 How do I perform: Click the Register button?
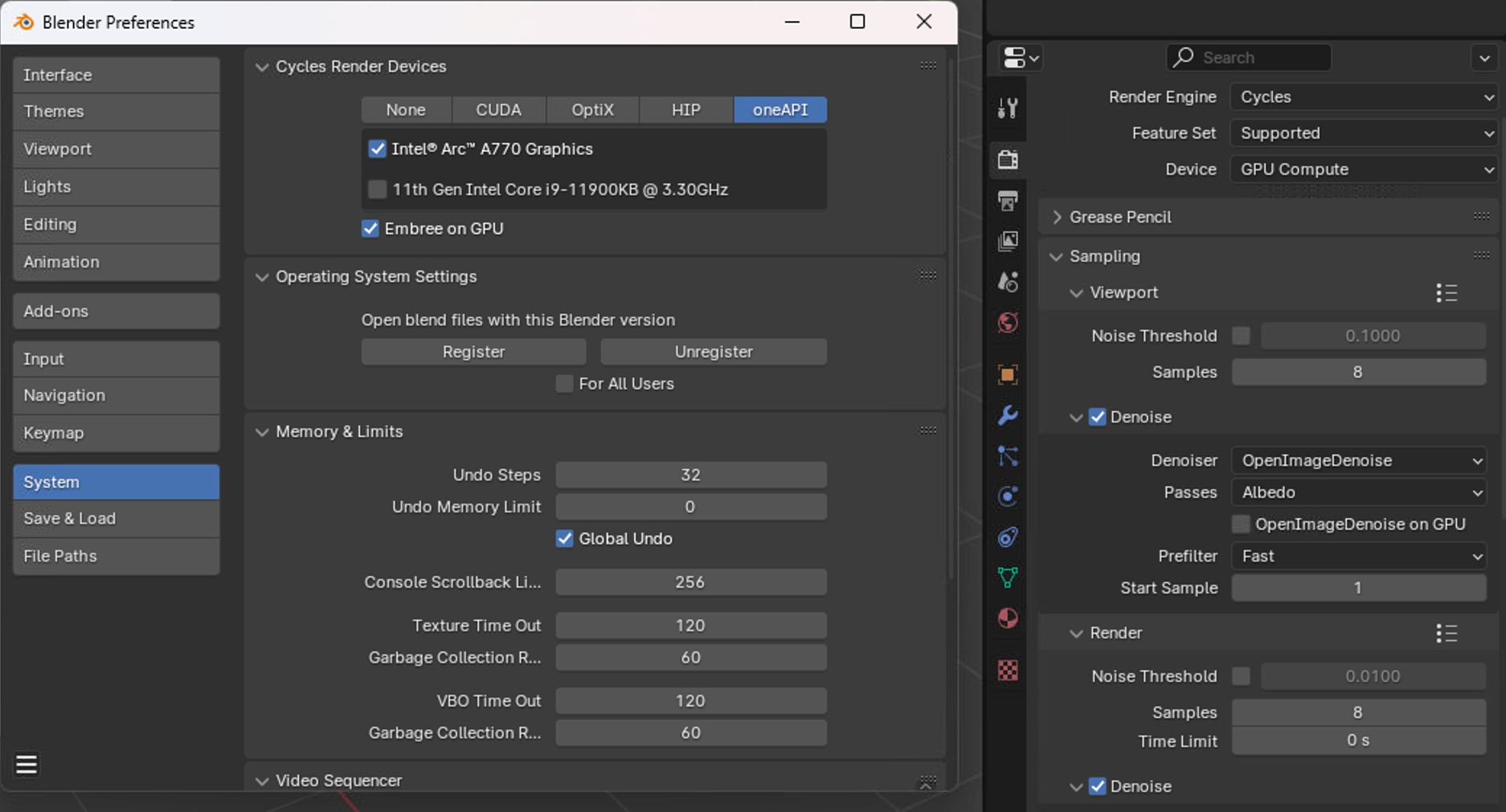click(473, 352)
